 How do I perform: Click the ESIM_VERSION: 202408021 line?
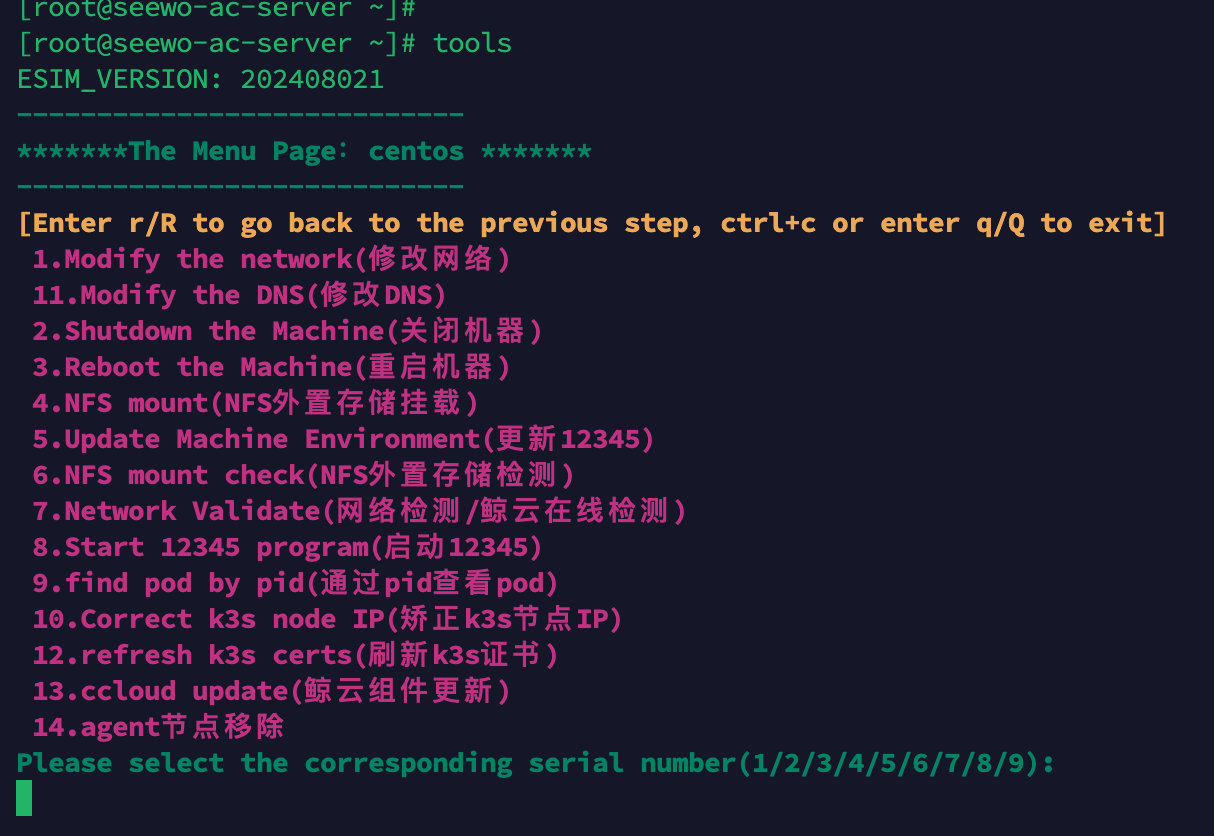(x=200, y=79)
